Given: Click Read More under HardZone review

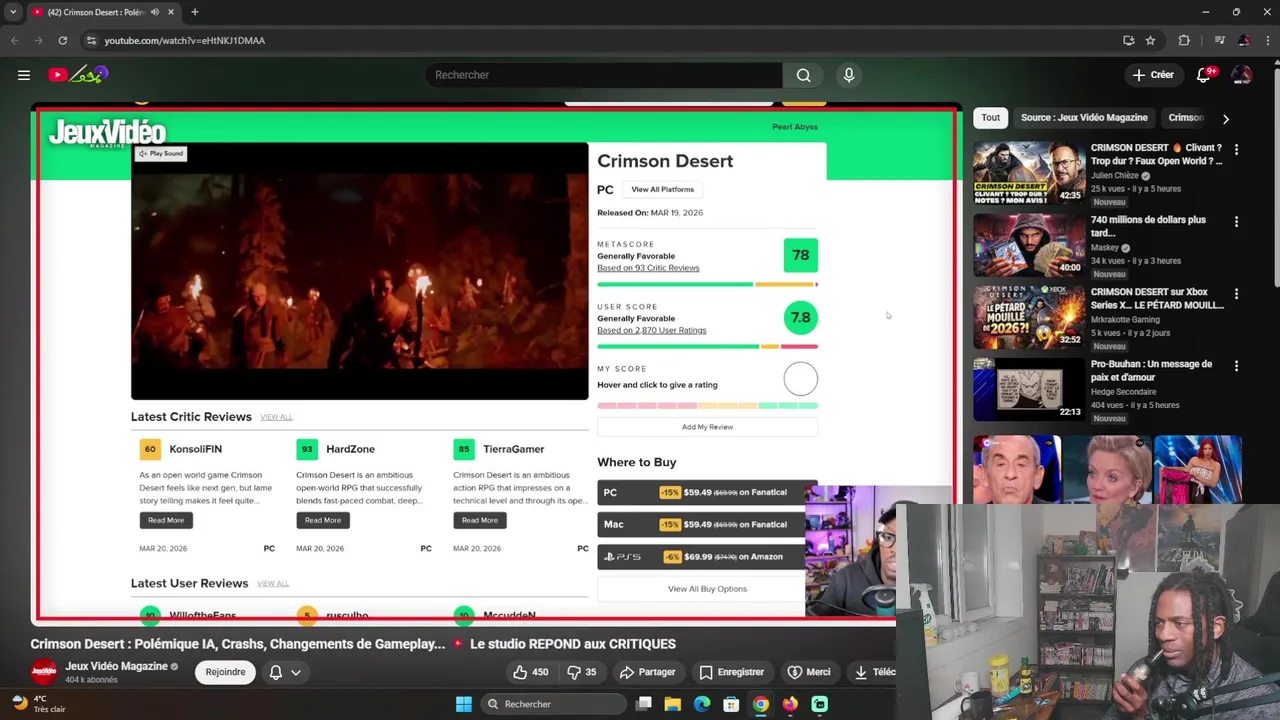Looking at the screenshot, I should pos(323,520).
